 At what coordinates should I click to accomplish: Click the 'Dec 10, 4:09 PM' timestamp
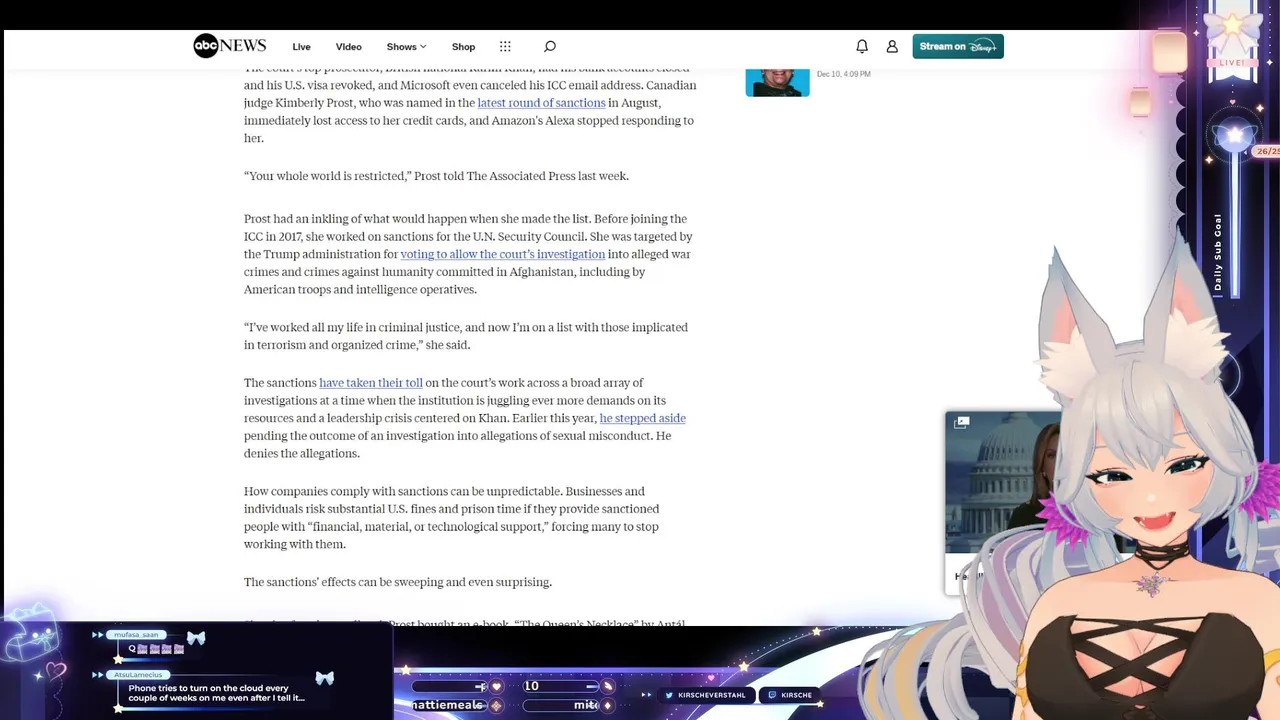pos(843,74)
